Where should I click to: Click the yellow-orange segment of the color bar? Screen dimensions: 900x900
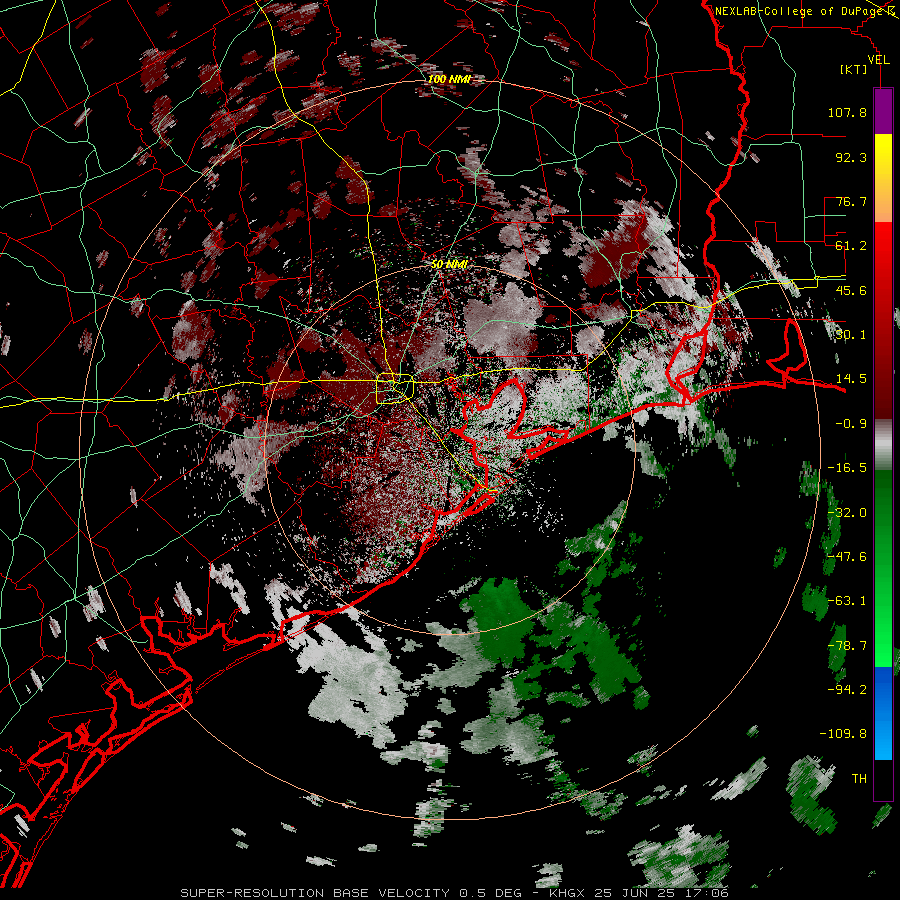883,178
